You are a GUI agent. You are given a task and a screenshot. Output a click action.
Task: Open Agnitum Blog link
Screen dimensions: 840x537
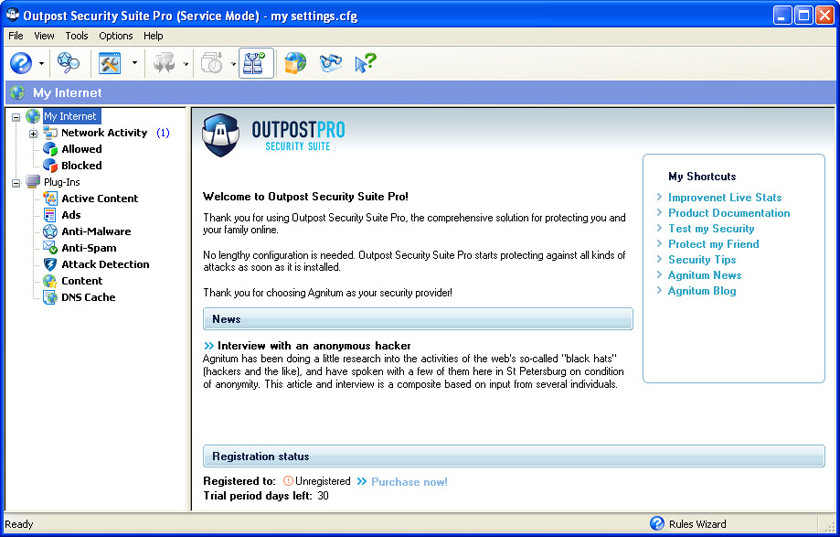click(x=702, y=291)
